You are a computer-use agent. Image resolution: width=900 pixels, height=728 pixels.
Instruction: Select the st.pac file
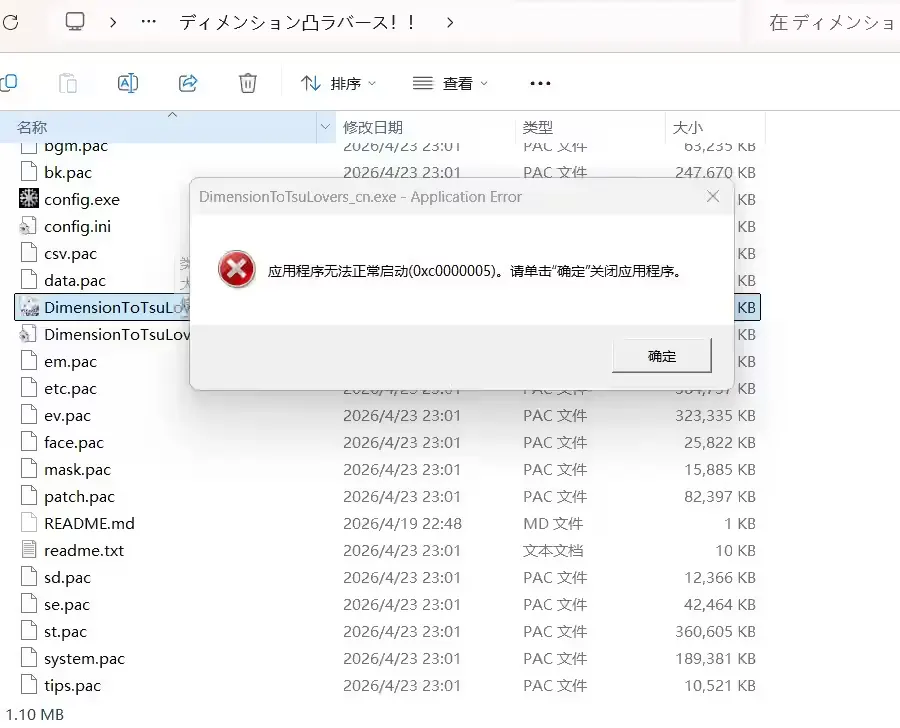pyautogui.click(x=65, y=632)
